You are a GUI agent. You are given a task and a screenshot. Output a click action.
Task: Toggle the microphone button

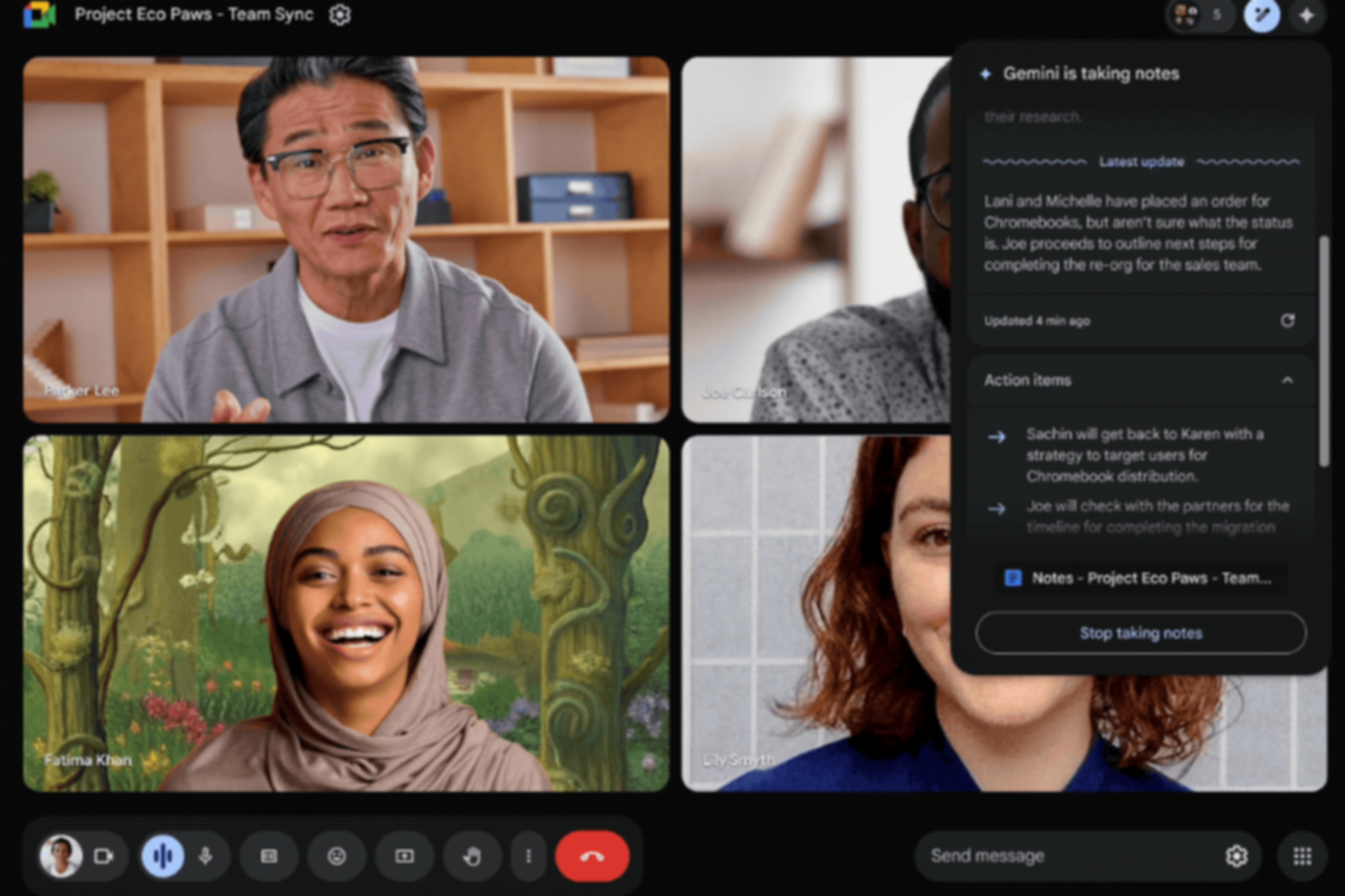click(x=206, y=856)
